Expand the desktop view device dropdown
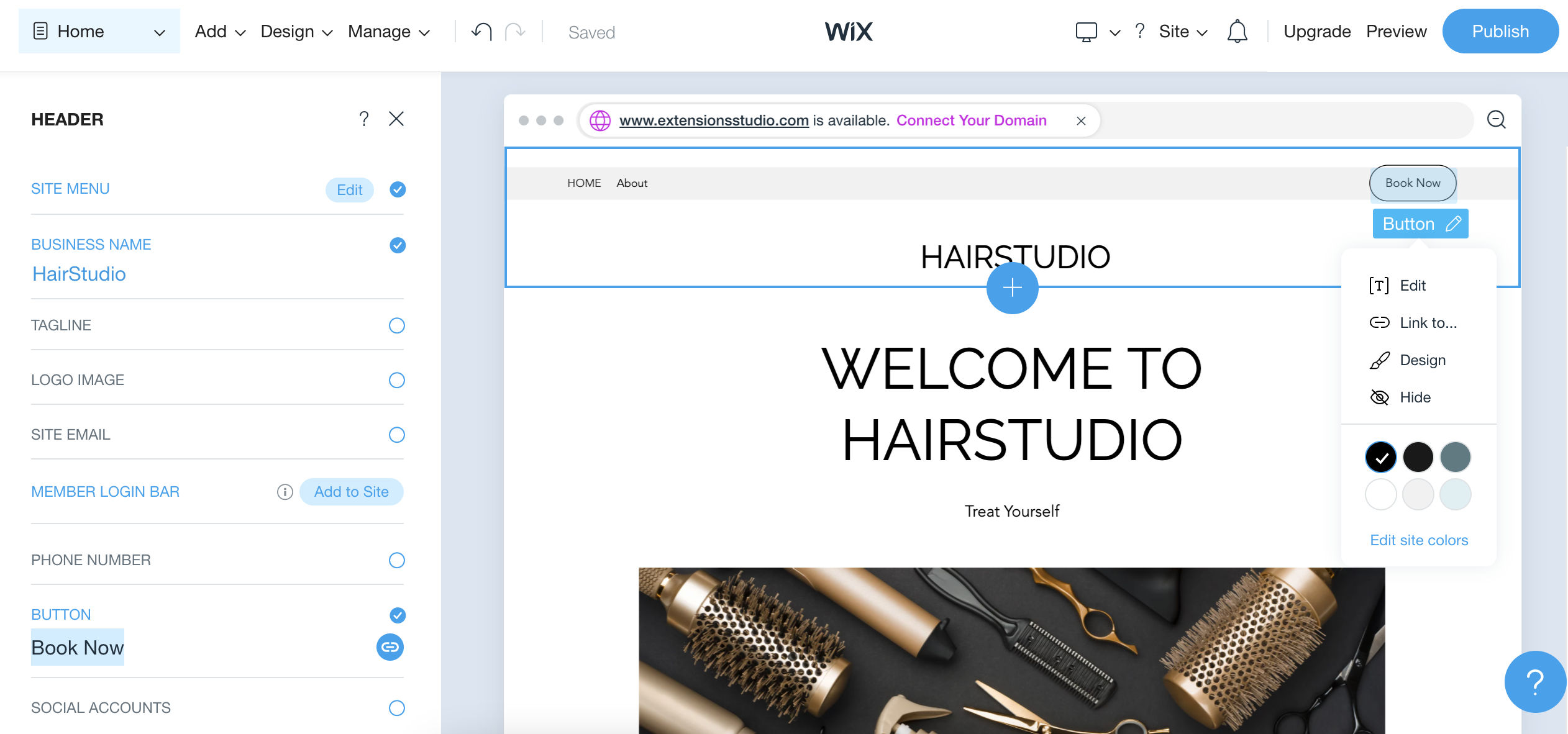Image resolution: width=1568 pixels, height=734 pixels. [x=1114, y=32]
